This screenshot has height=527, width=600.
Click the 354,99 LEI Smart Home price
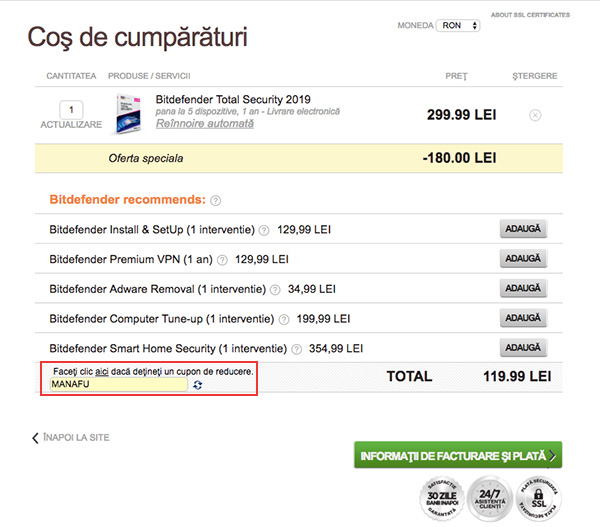[336, 349]
